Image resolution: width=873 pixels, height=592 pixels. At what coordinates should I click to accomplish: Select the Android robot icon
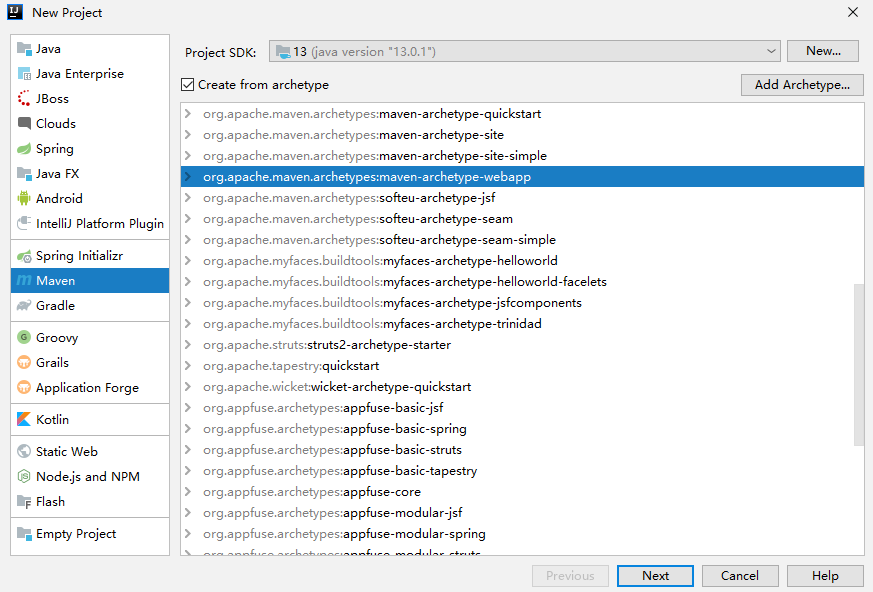tap(25, 199)
